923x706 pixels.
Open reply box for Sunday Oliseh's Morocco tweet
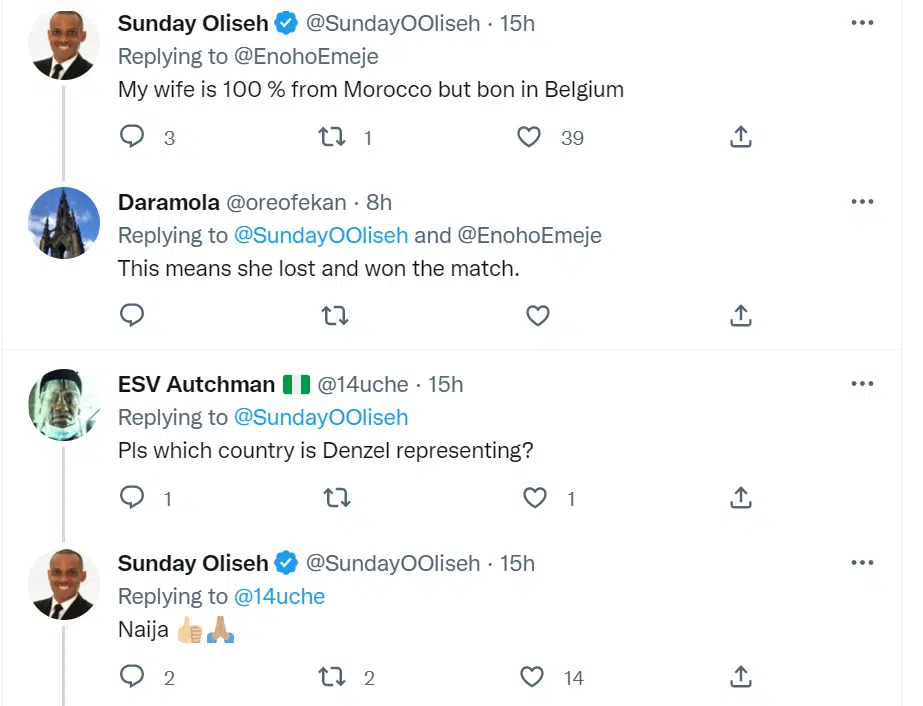click(x=131, y=137)
